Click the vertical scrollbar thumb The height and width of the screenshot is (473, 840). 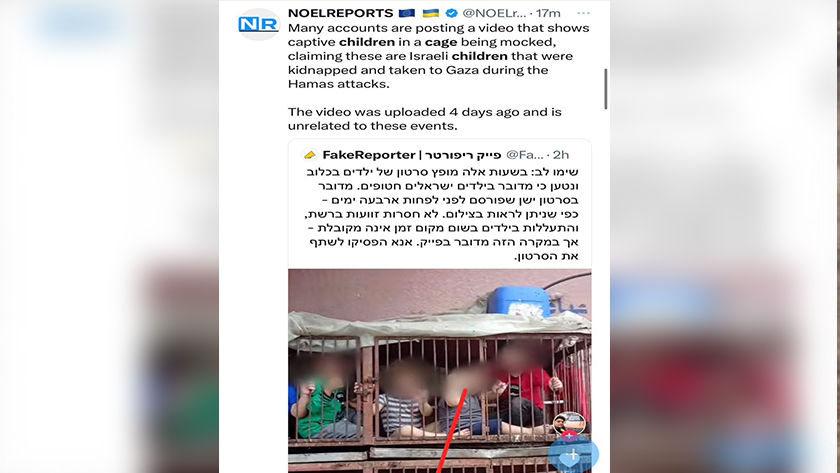[x=606, y=89]
